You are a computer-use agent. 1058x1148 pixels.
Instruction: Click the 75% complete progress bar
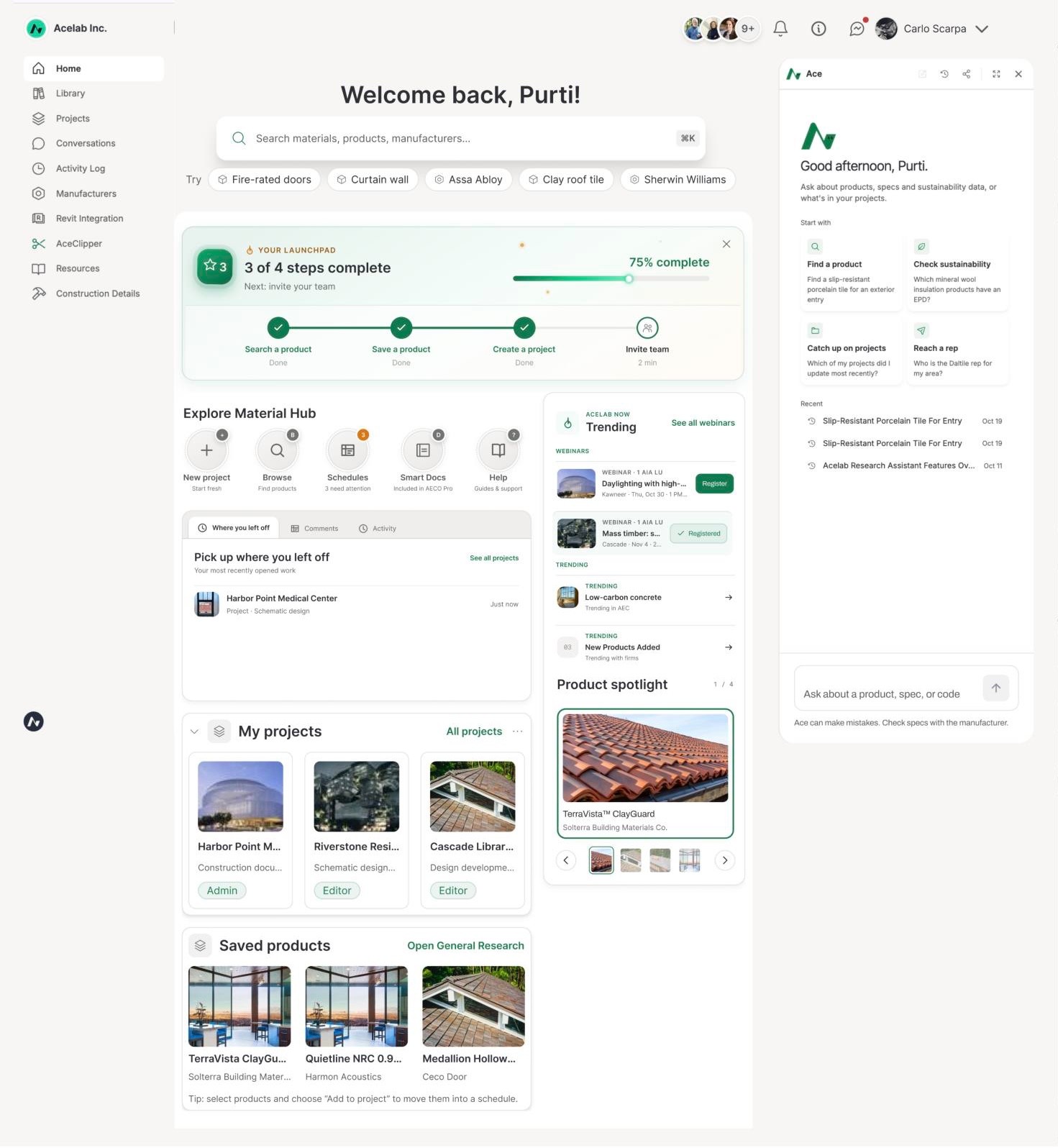point(611,278)
